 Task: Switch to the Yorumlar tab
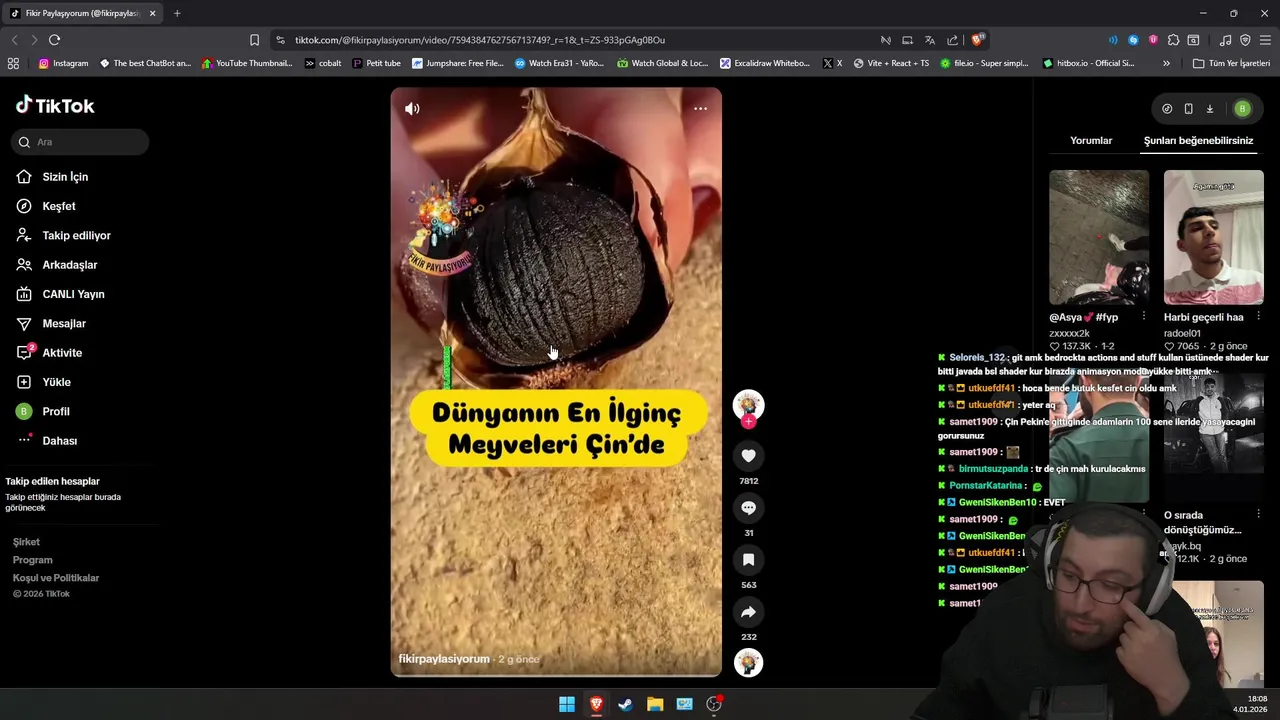[x=1091, y=141]
